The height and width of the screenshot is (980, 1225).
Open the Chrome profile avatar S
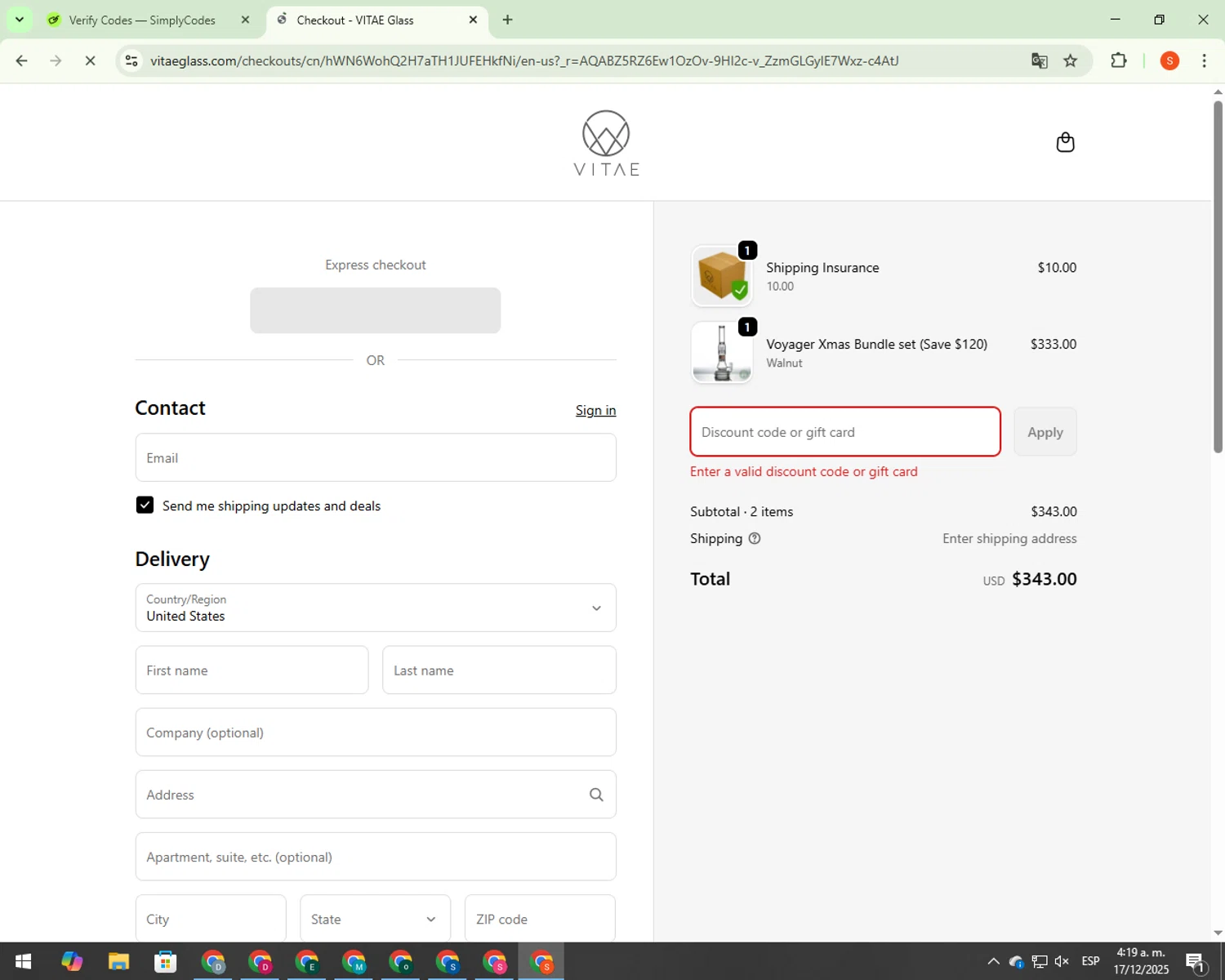(x=1169, y=60)
